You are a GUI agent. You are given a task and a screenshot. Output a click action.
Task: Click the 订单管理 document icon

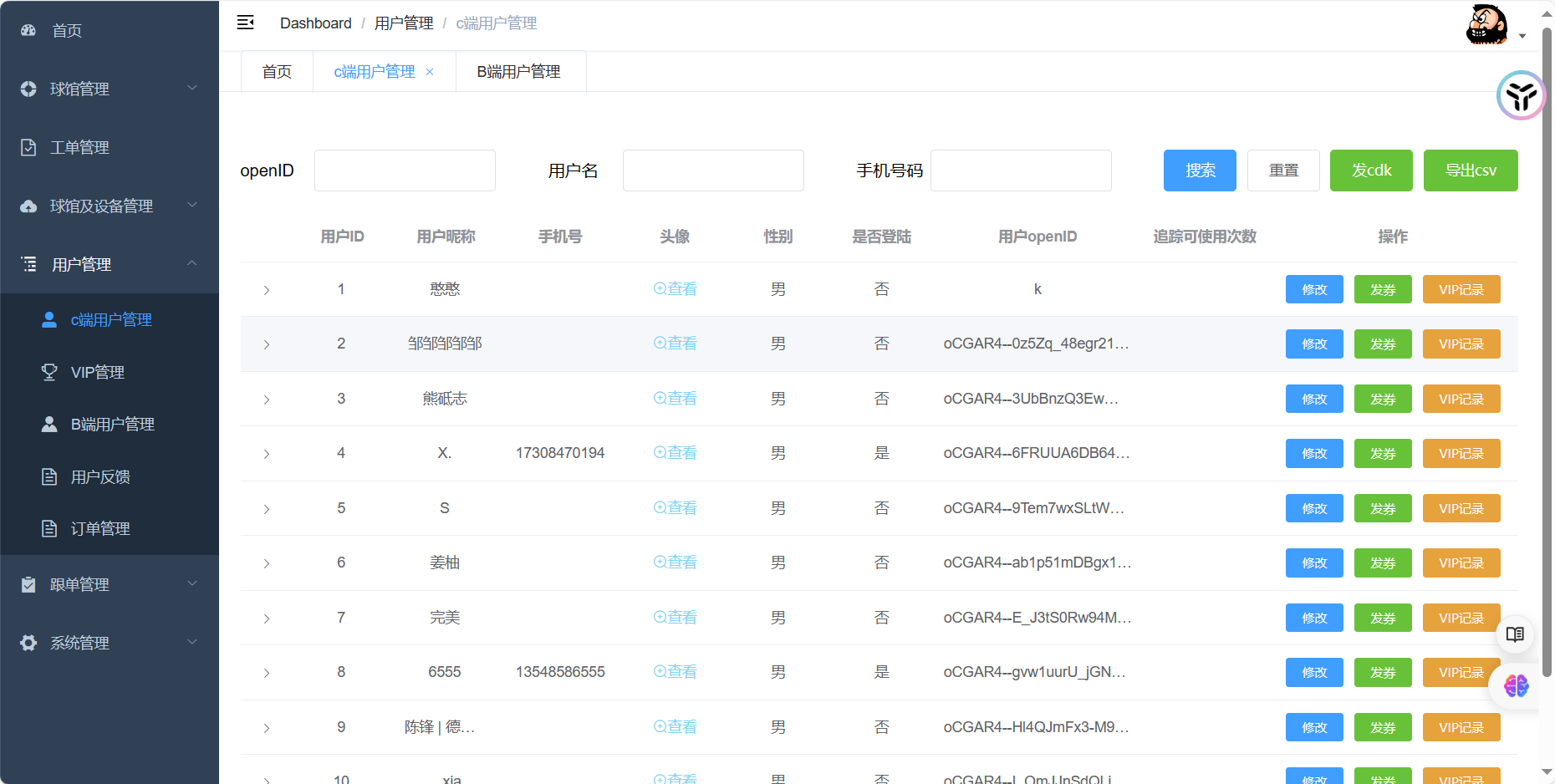49,528
